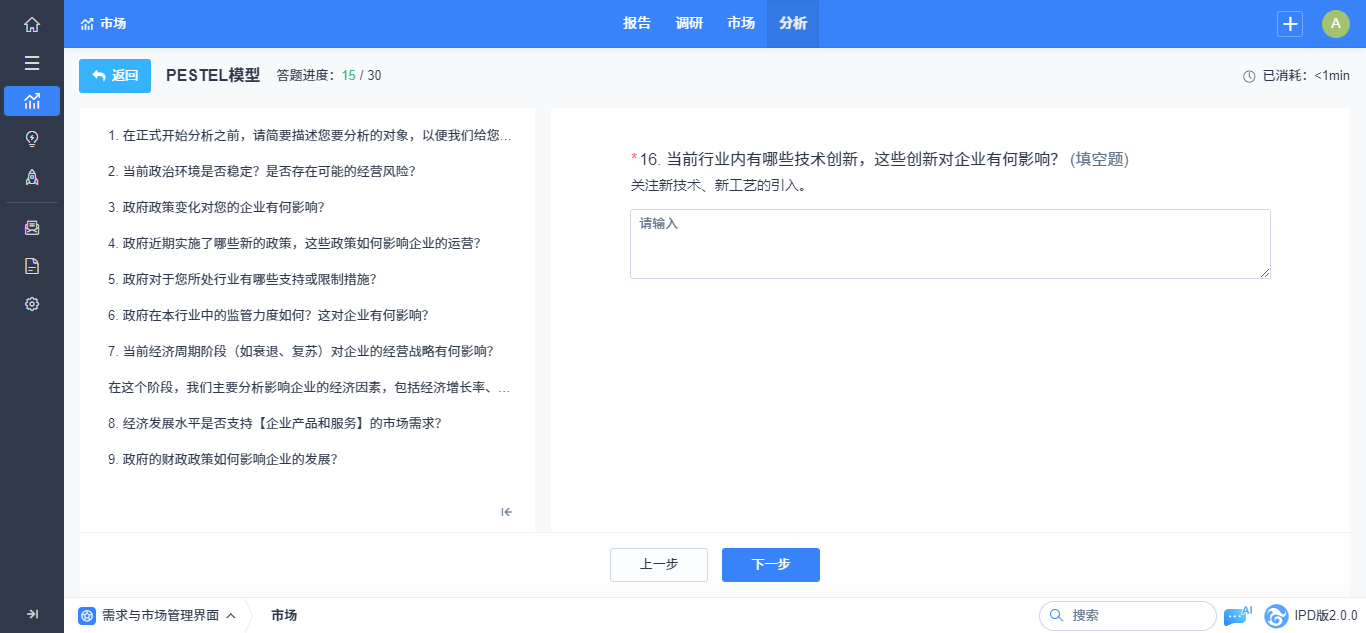Click the 下一步 button
Viewport: 1366px width, 633px height.
tap(770, 565)
